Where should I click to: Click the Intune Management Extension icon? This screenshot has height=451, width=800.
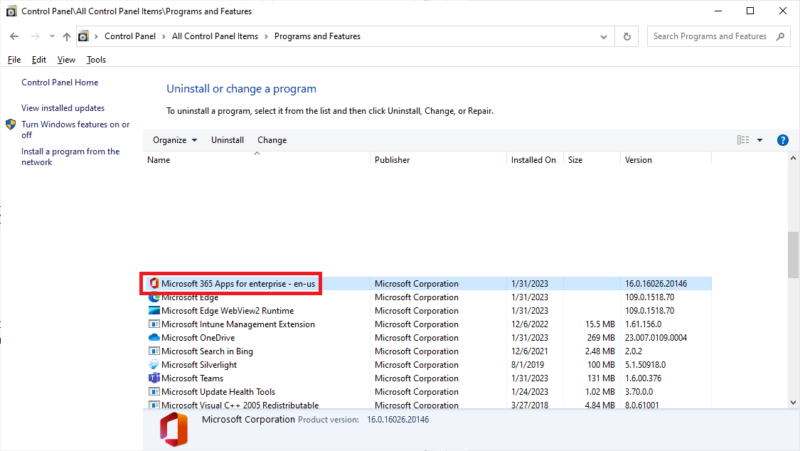(154, 324)
